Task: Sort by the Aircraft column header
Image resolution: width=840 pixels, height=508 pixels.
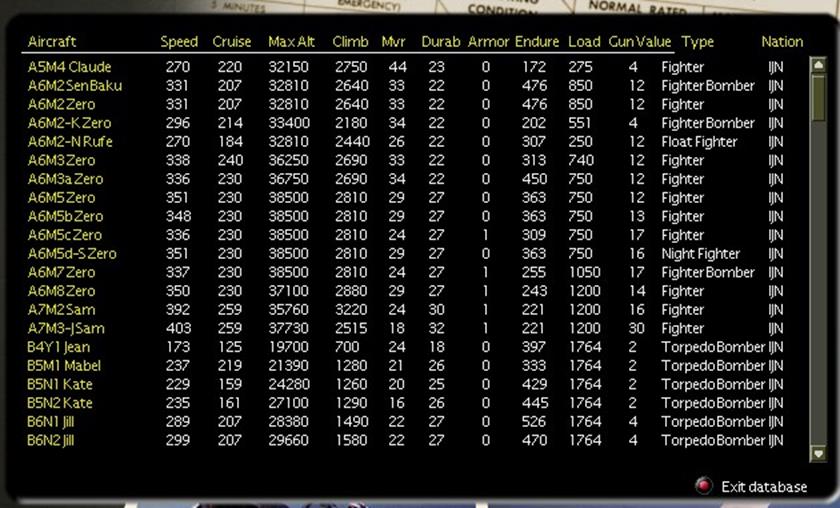Action: pyautogui.click(x=52, y=42)
